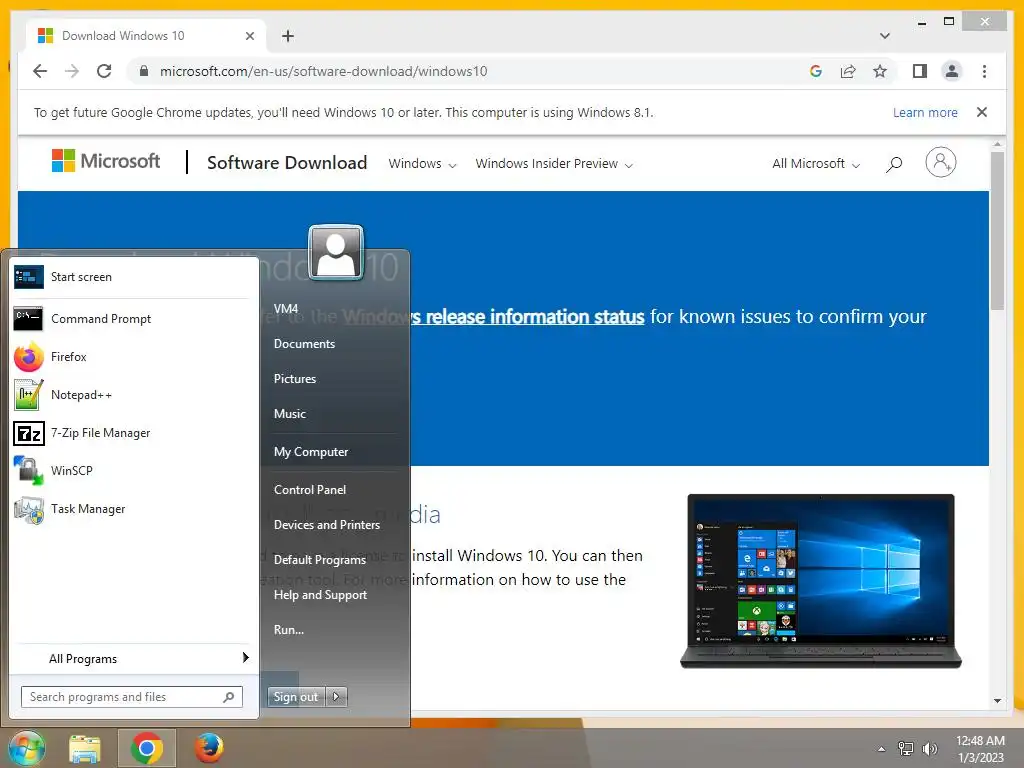Open VM4 user folder
The height and width of the screenshot is (768, 1024).
tap(286, 309)
